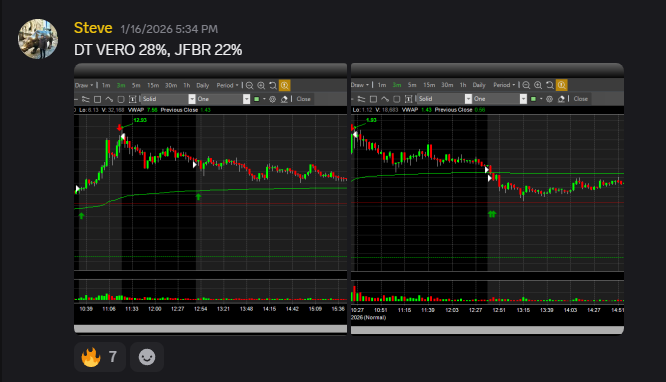The image size is (666, 382).
Task: Select rounded rectangle tool in right chart
Action: 397,99
